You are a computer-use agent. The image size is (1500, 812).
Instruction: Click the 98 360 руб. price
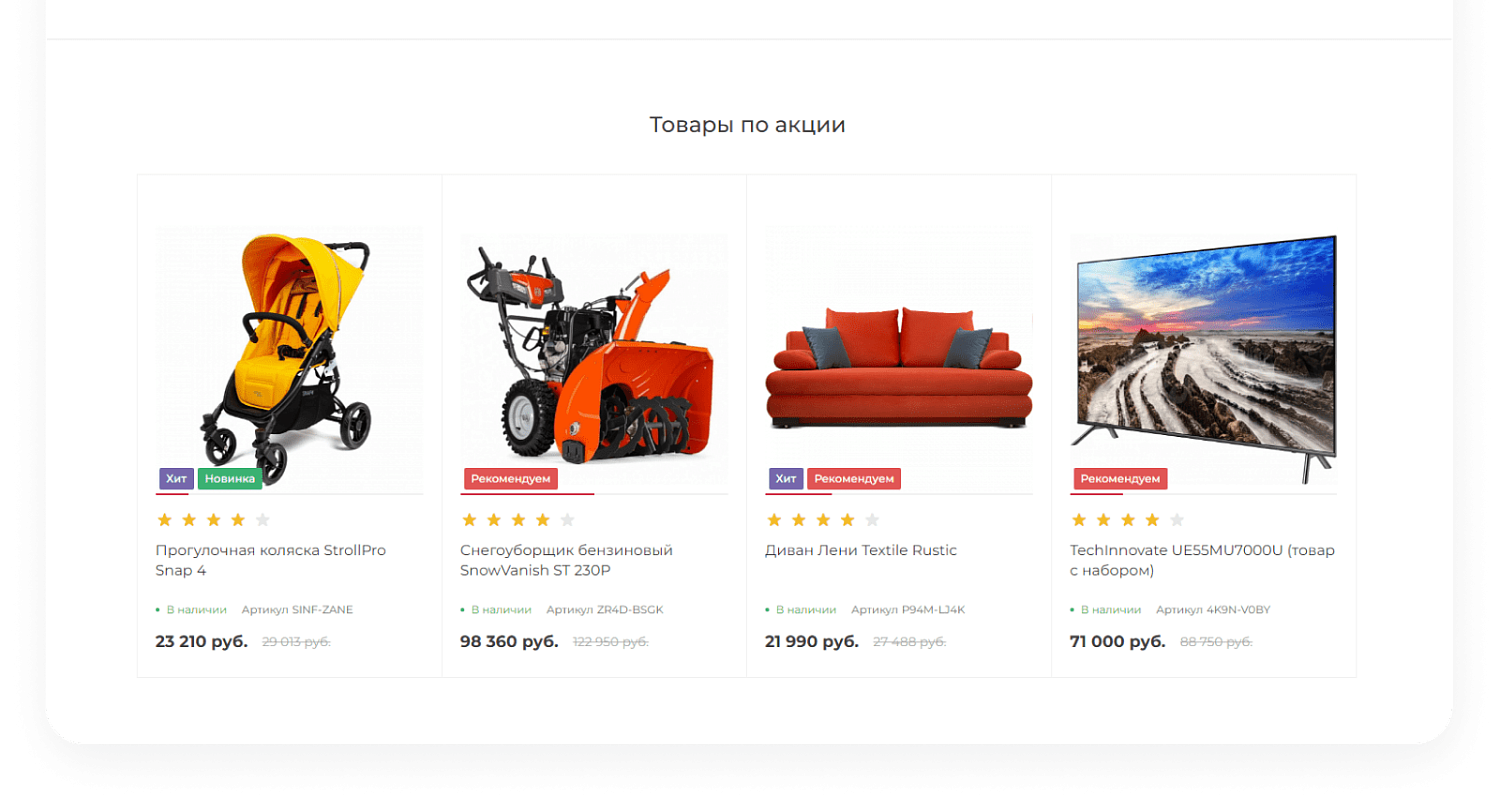tap(509, 642)
